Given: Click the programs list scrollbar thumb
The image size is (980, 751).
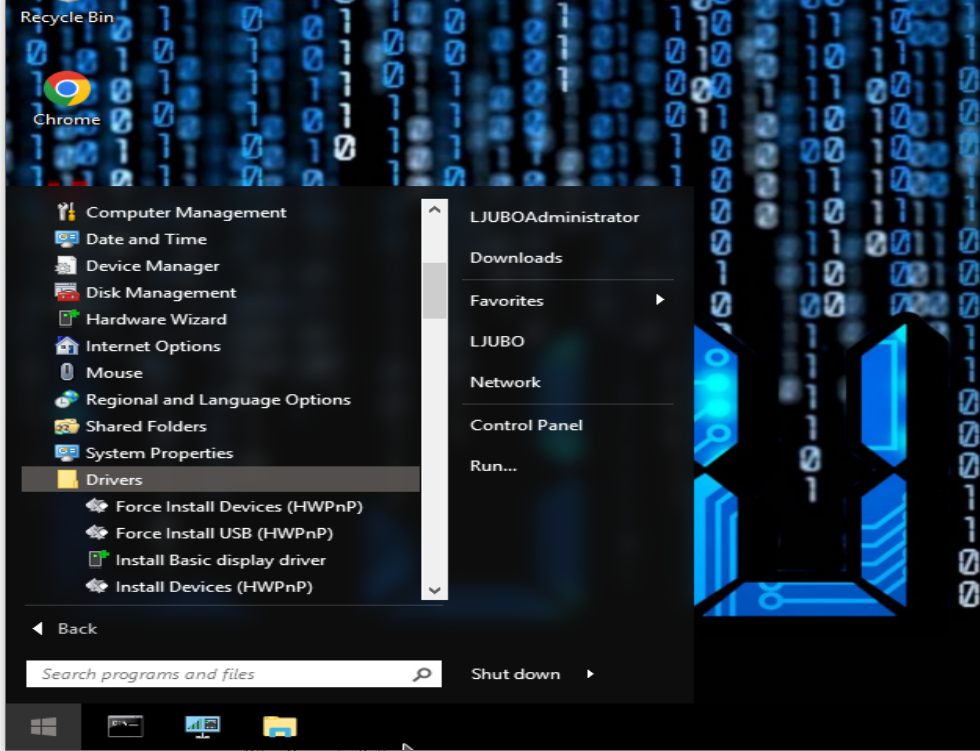Looking at the screenshot, I should click(x=434, y=291).
